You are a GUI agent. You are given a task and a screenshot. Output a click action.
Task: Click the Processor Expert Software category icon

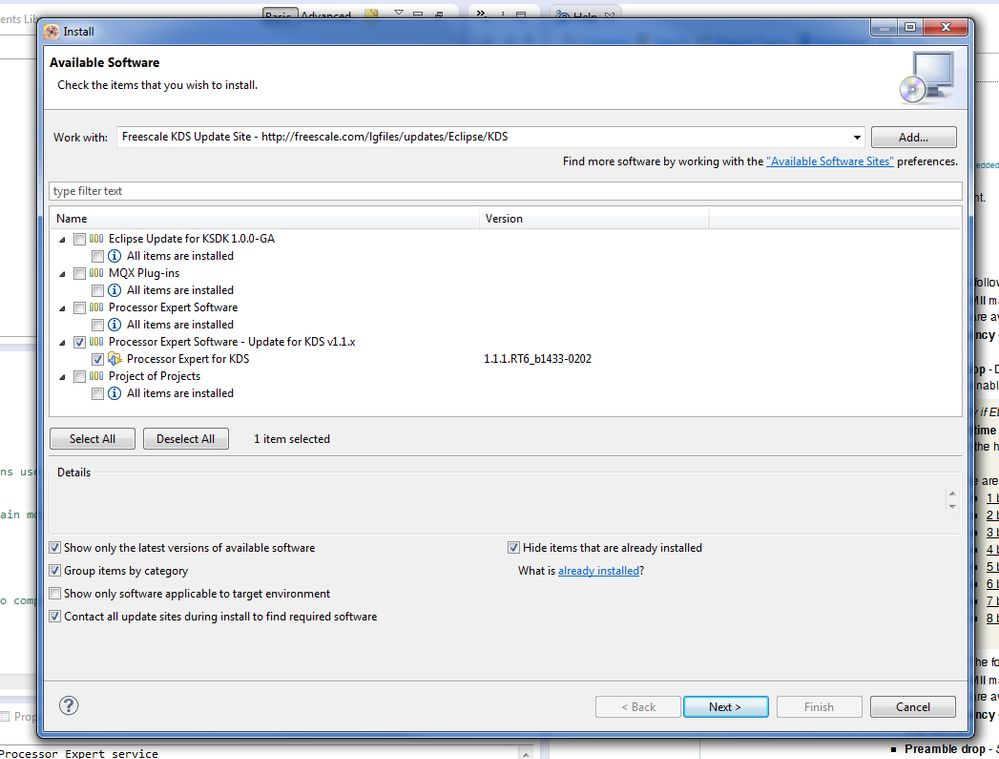click(x=96, y=308)
